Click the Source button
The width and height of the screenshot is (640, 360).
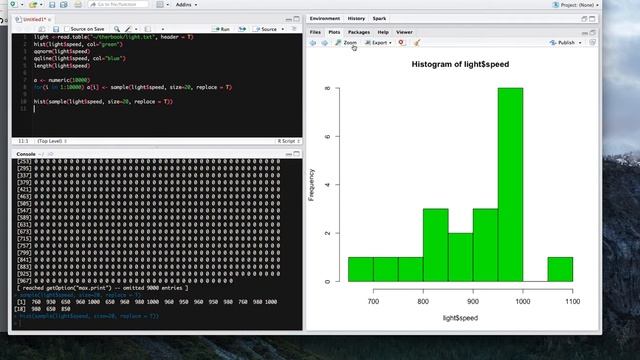[265, 29]
